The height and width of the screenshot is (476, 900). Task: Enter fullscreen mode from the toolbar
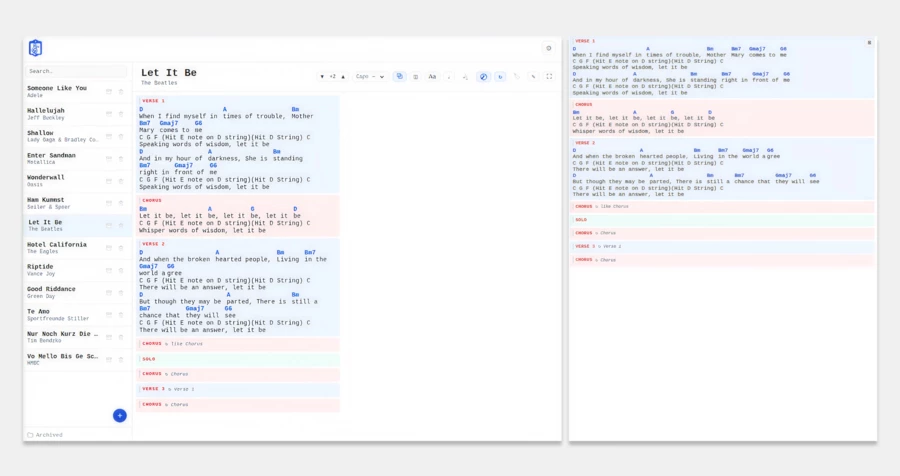549,76
